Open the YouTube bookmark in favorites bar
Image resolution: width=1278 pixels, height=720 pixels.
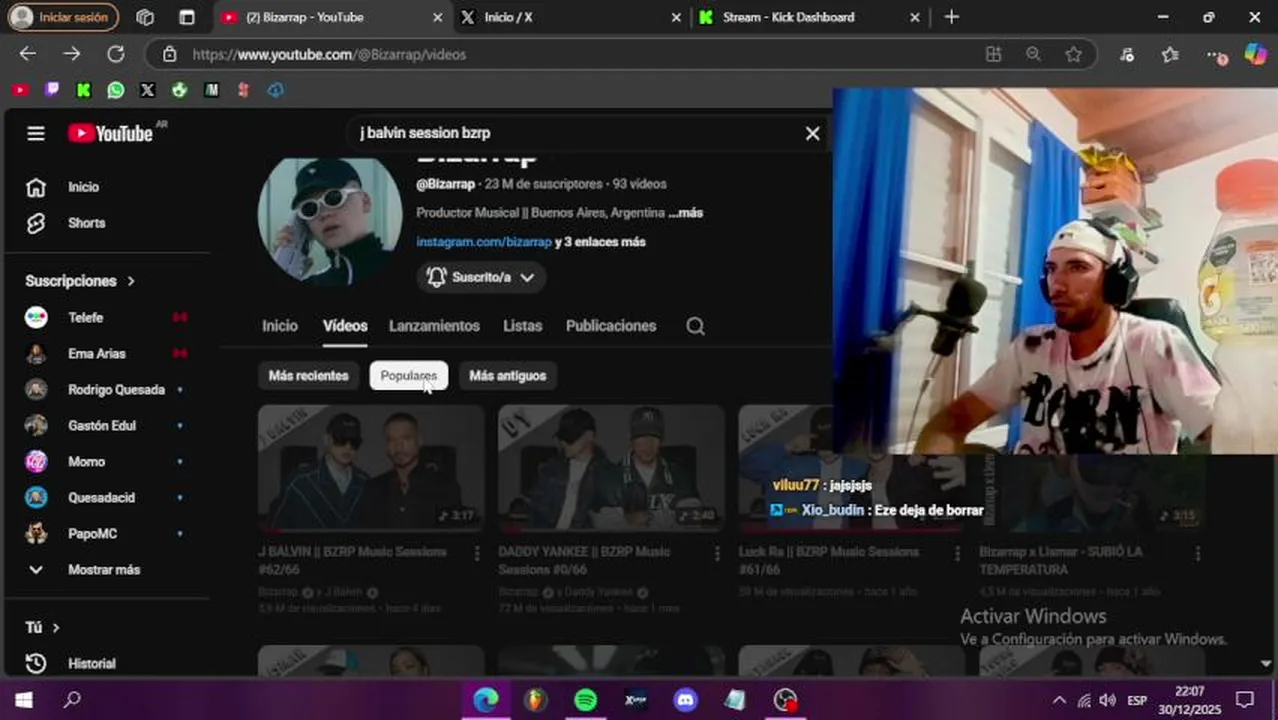[x=20, y=90]
